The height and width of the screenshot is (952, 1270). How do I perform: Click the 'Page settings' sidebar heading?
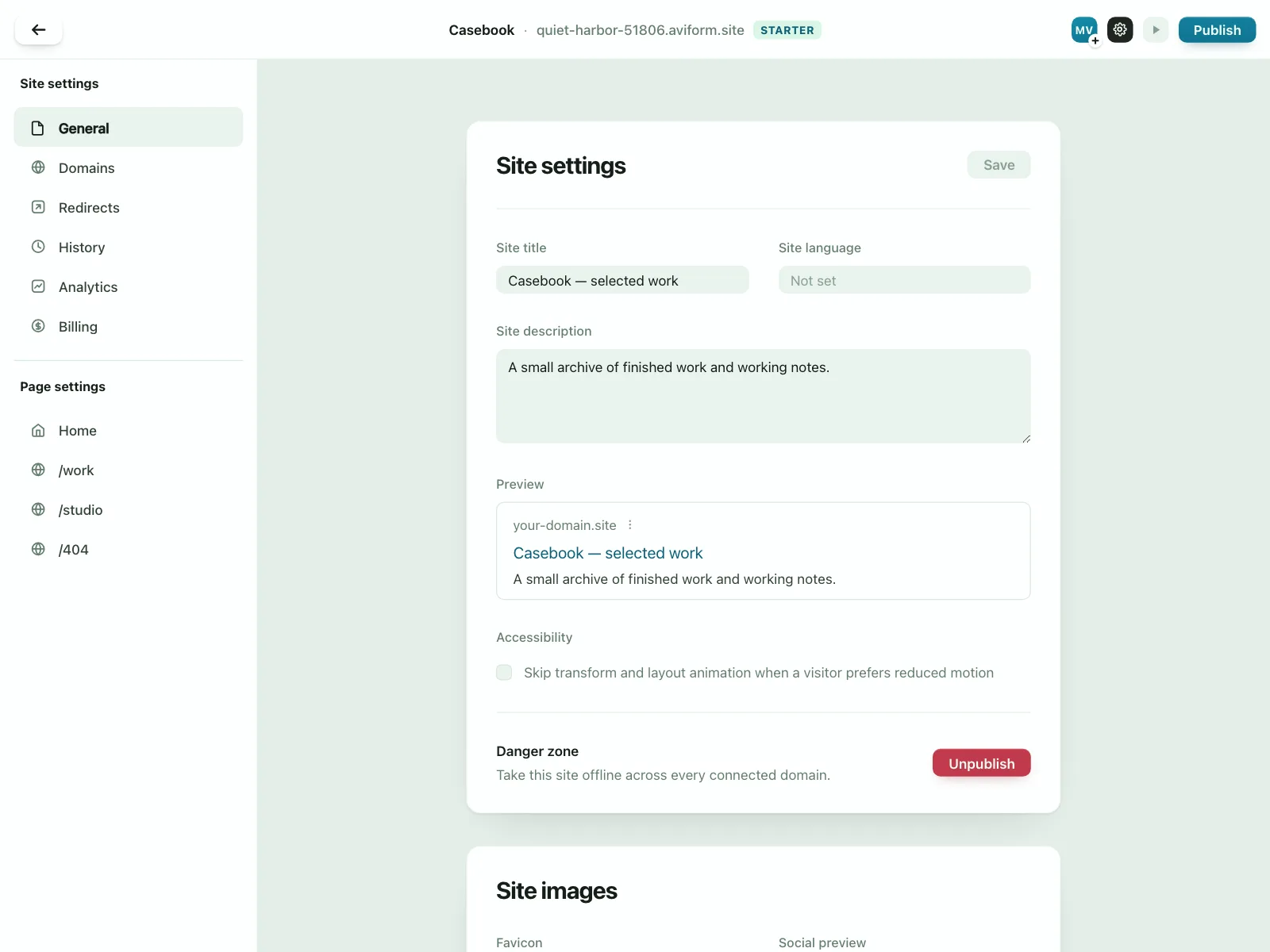point(63,386)
